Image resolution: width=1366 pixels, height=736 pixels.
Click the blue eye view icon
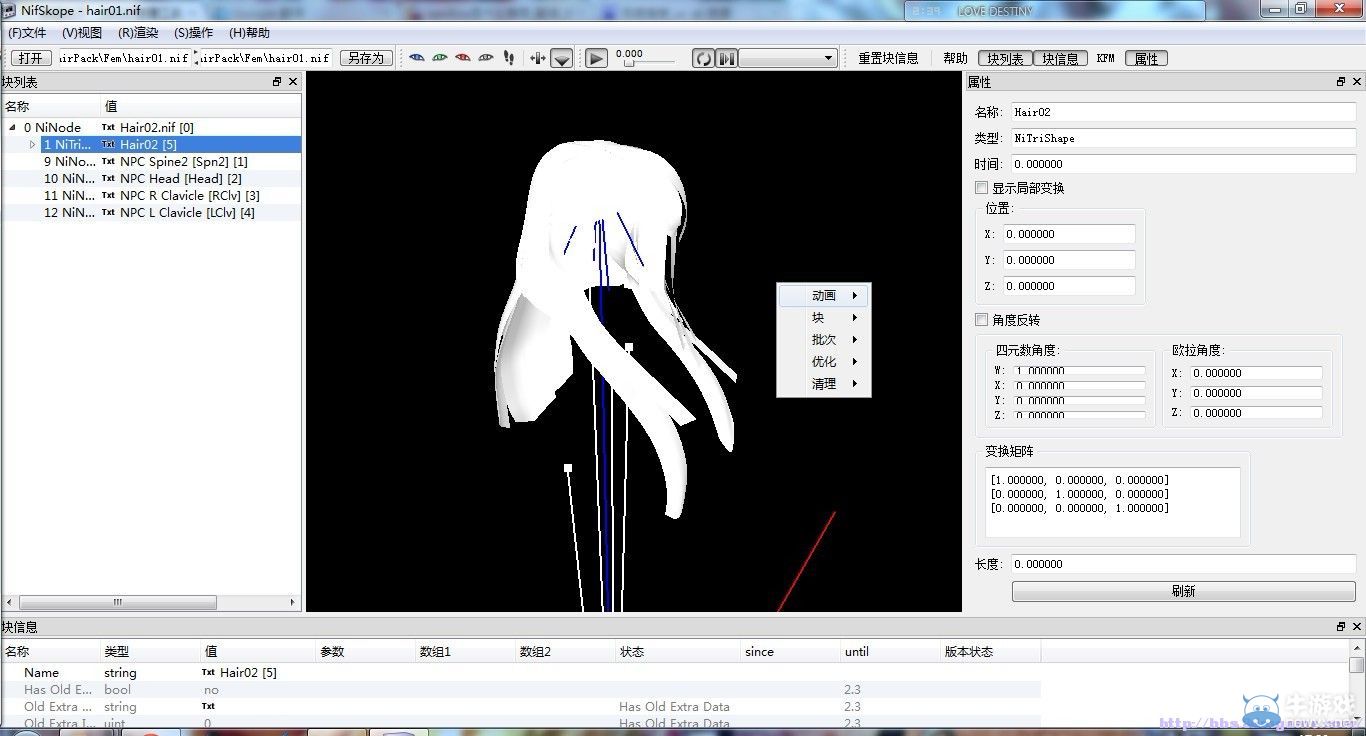[417, 58]
